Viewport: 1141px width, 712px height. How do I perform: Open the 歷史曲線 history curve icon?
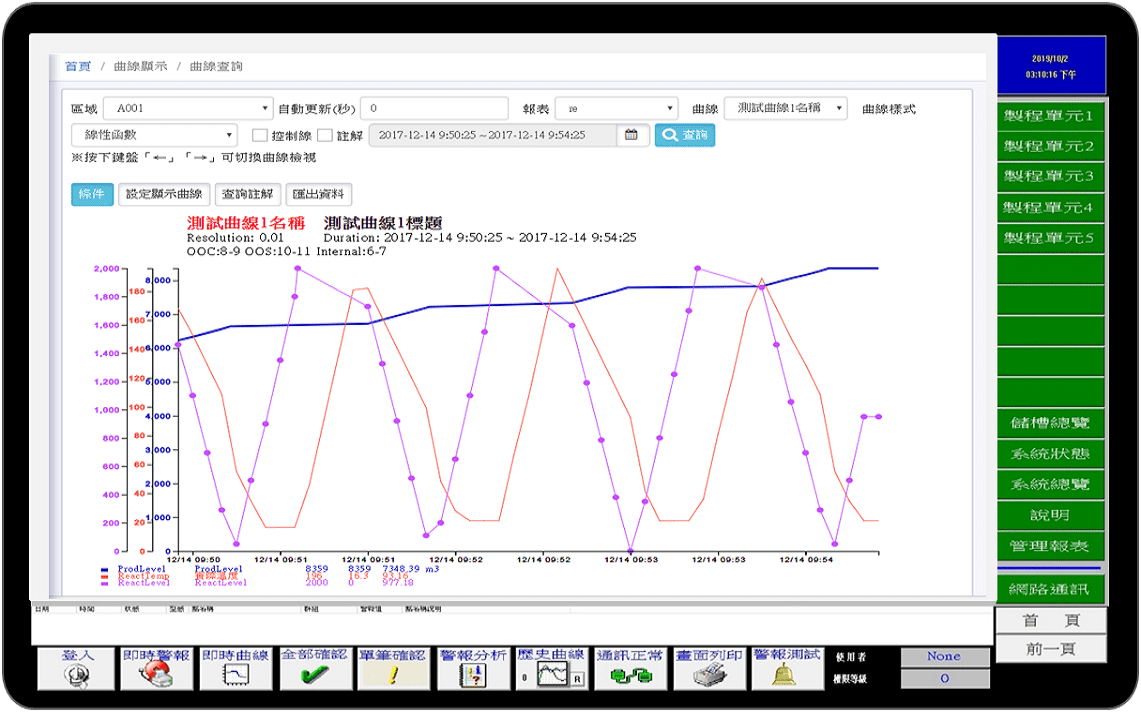(551, 674)
